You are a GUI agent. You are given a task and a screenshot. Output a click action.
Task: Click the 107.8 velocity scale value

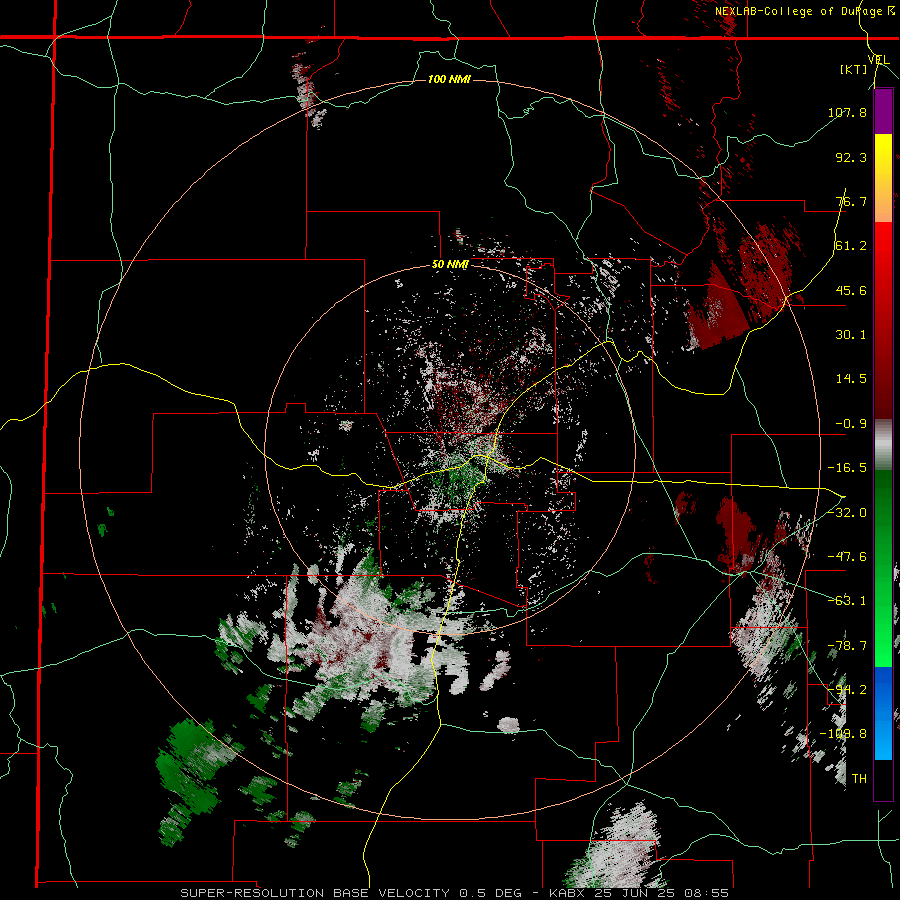(x=847, y=112)
